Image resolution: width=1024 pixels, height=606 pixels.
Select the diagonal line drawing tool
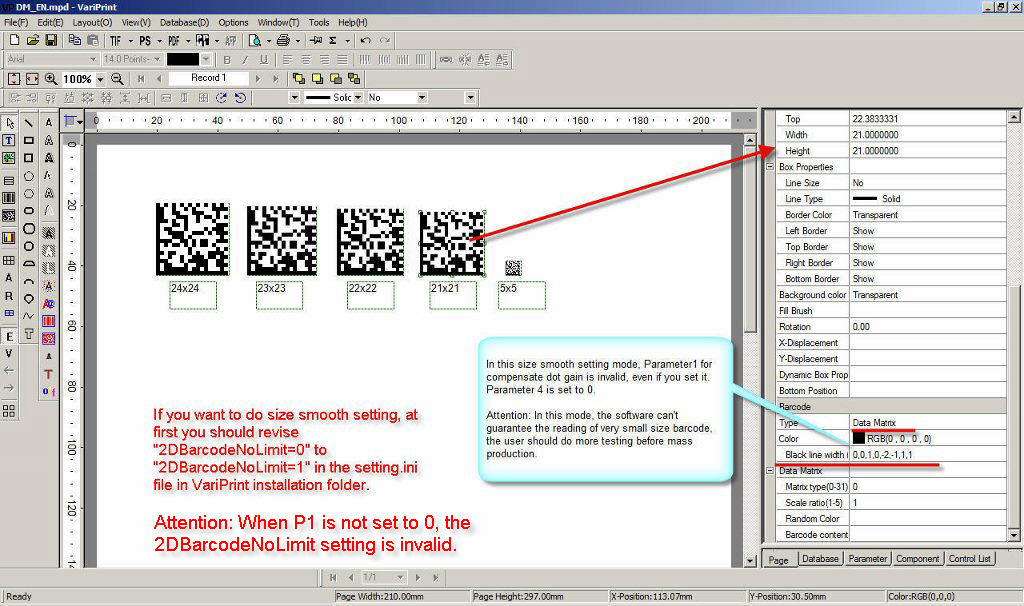pyautogui.click(x=29, y=123)
